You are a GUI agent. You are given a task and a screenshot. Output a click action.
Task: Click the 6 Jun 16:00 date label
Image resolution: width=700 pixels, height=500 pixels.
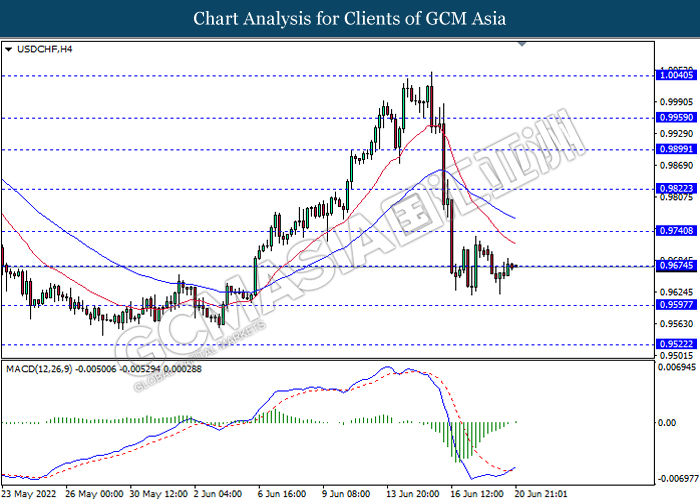point(283,494)
